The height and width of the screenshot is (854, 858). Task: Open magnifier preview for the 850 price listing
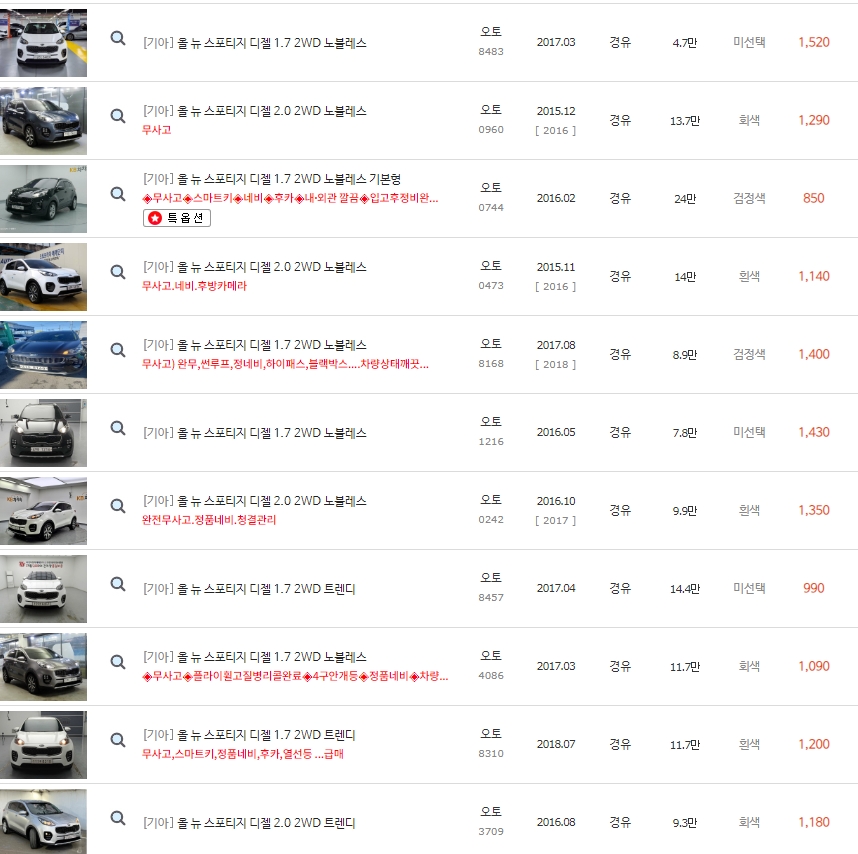[118, 194]
